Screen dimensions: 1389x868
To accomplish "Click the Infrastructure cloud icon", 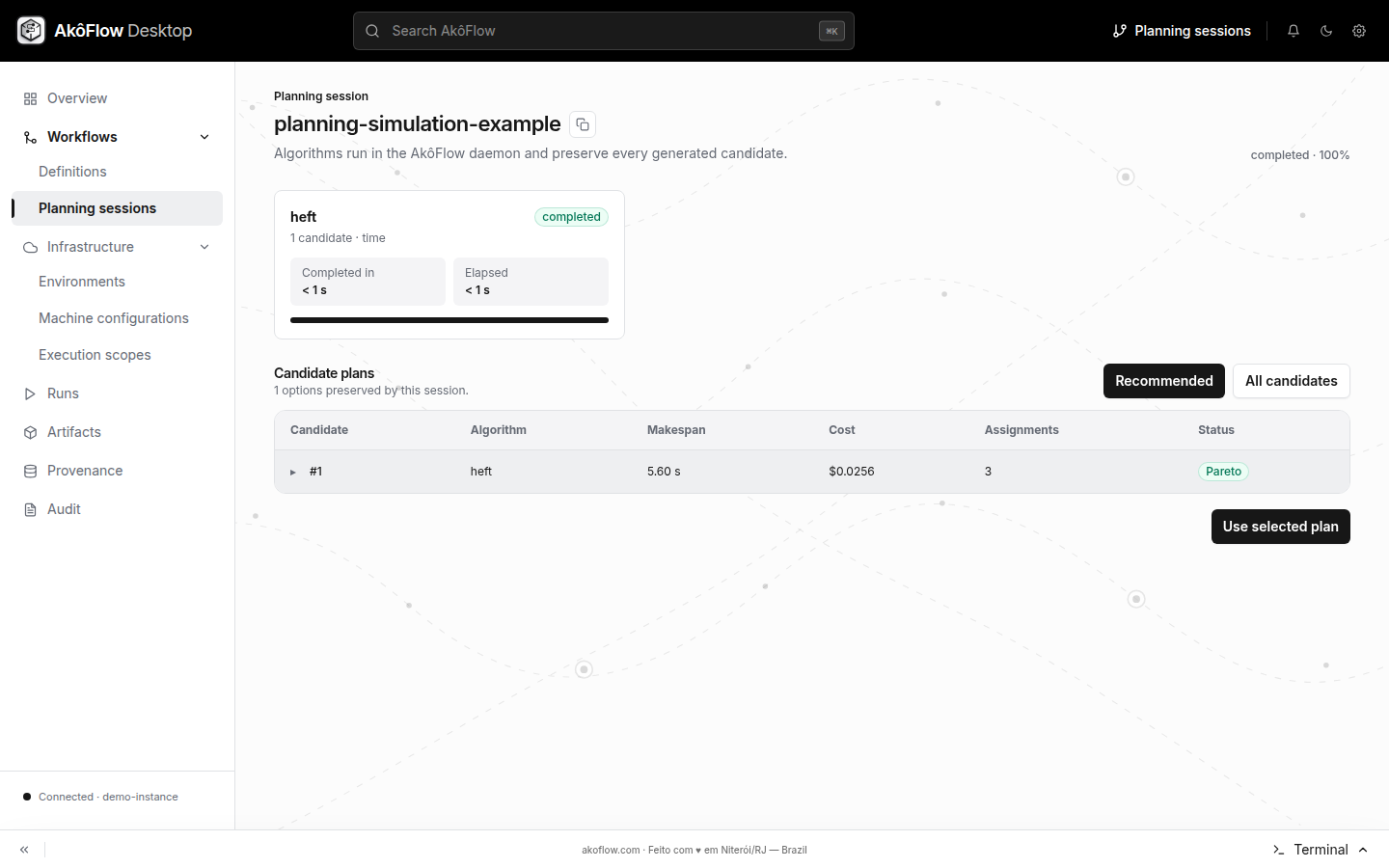I will click(31, 247).
